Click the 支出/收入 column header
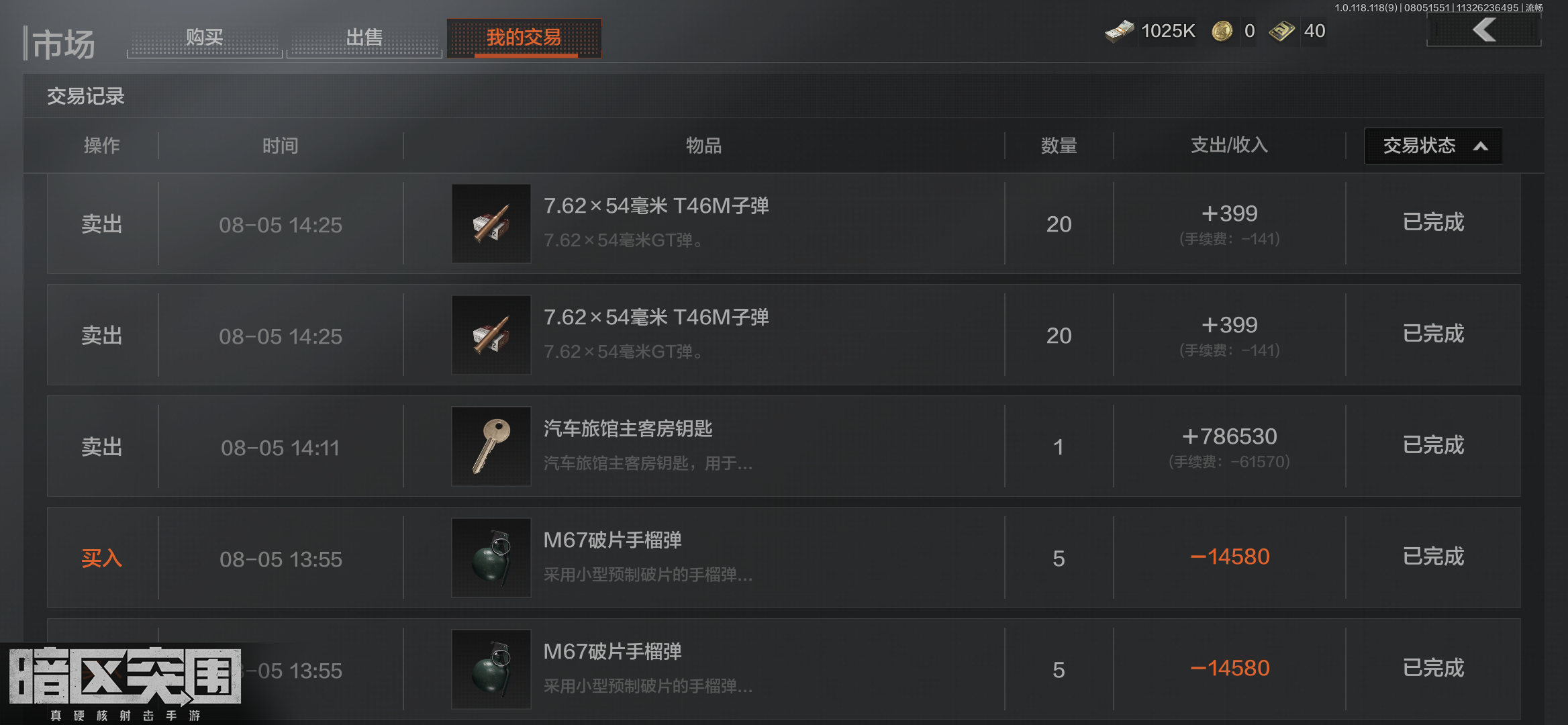1568x725 pixels. coord(1229,145)
